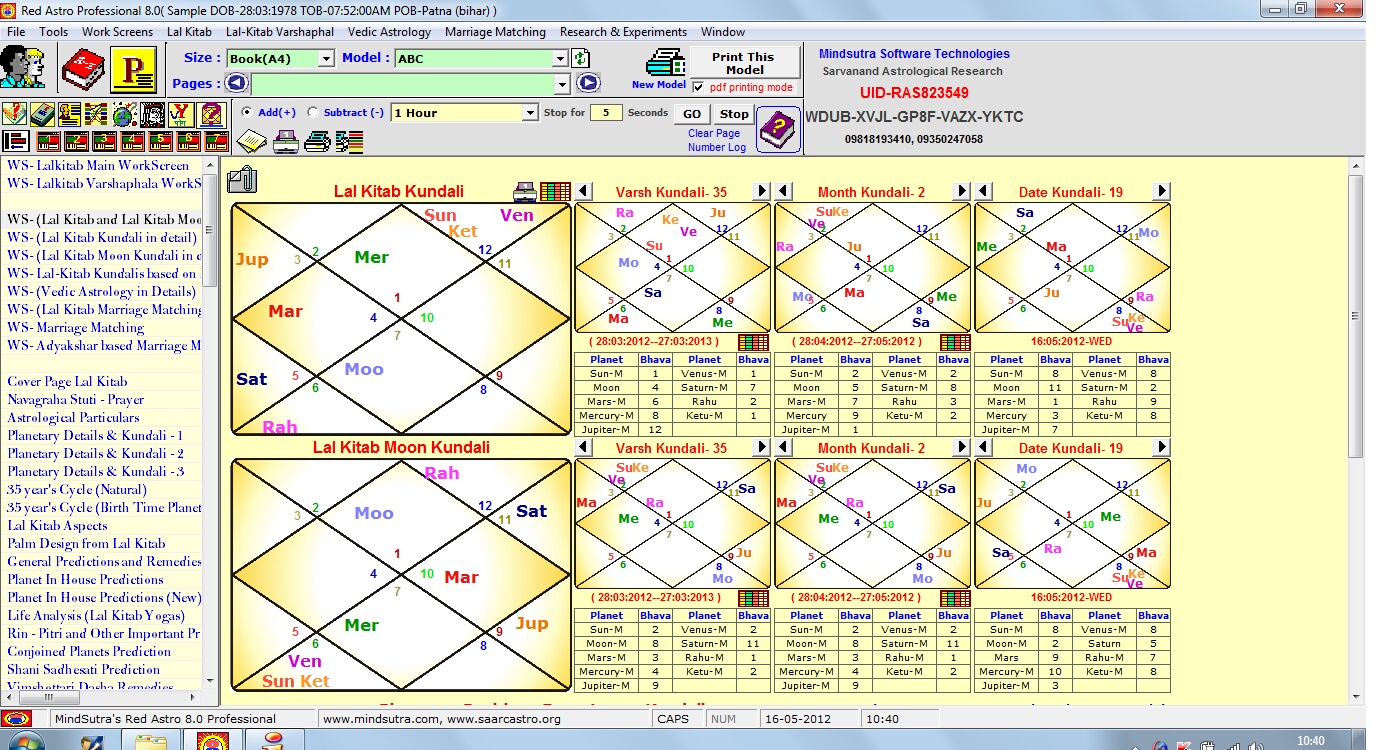Click the green book with pencil toolbar icon

pos(42,114)
